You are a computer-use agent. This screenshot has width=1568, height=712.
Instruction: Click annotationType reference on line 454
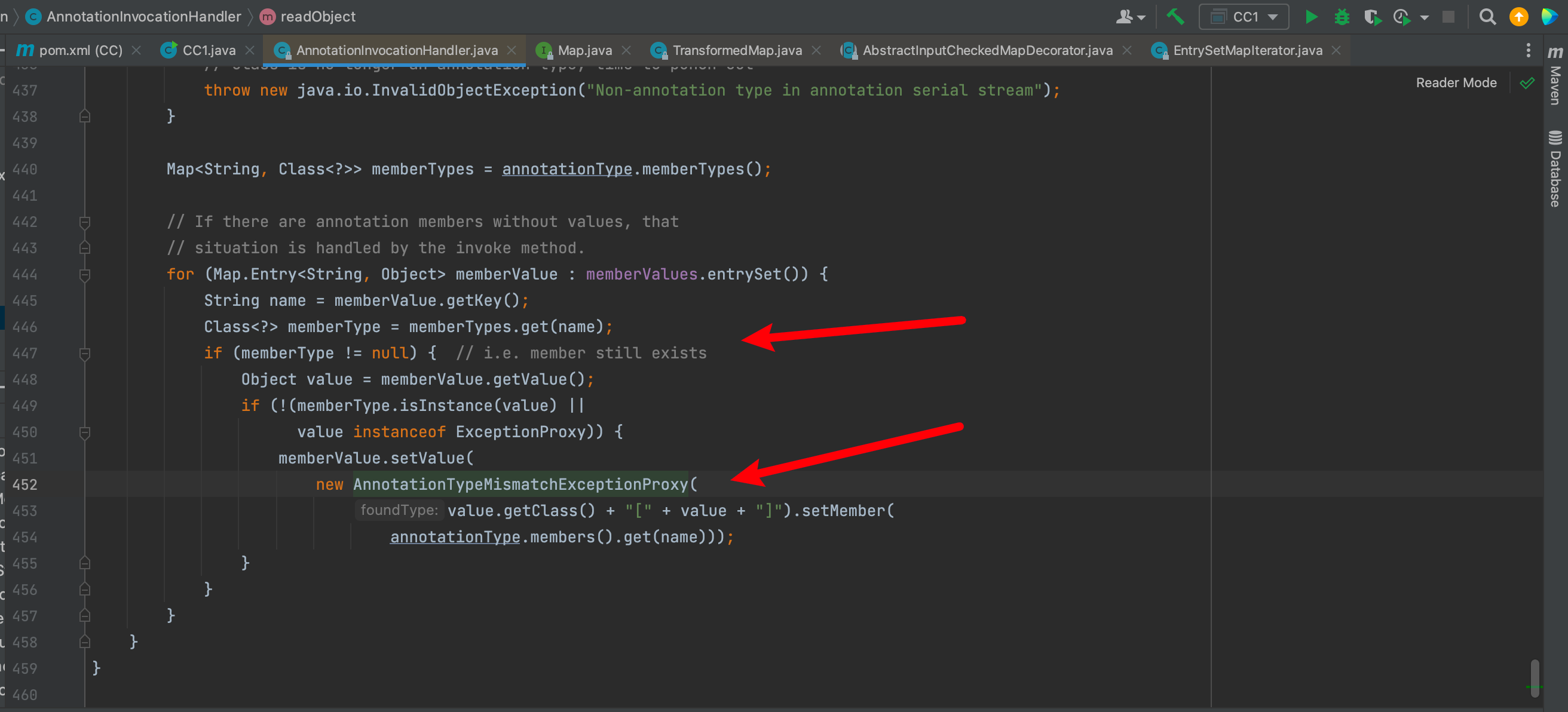[x=455, y=538]
